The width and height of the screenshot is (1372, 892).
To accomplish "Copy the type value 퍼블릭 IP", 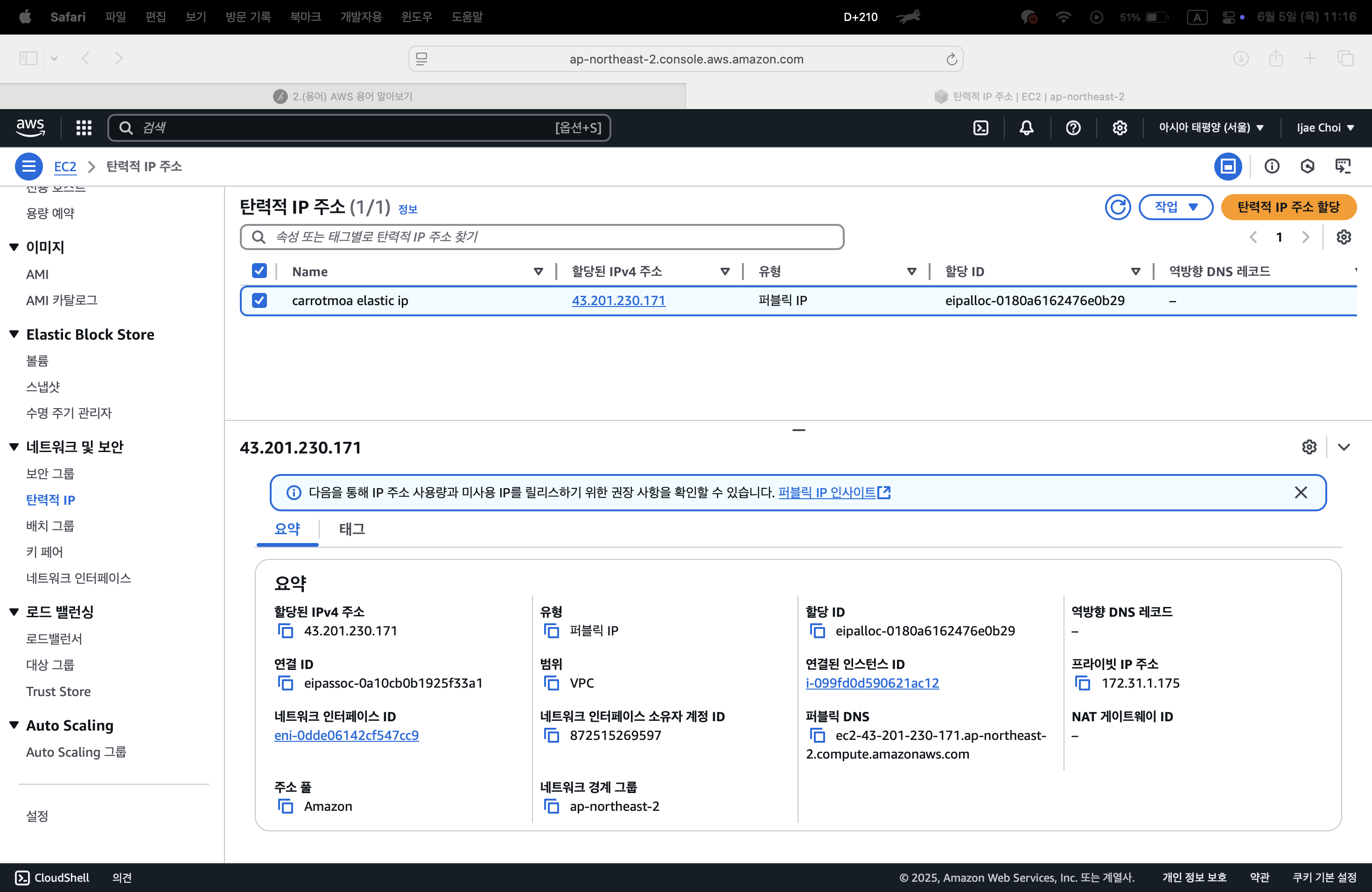I will (x=552, y=630).
